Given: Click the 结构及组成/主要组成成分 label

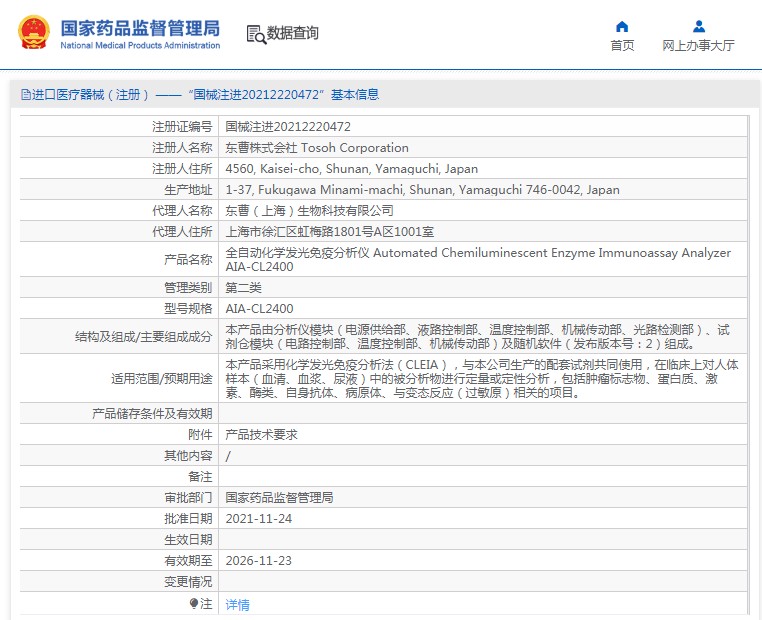Looking at the screenshot, I should (143, 337).
